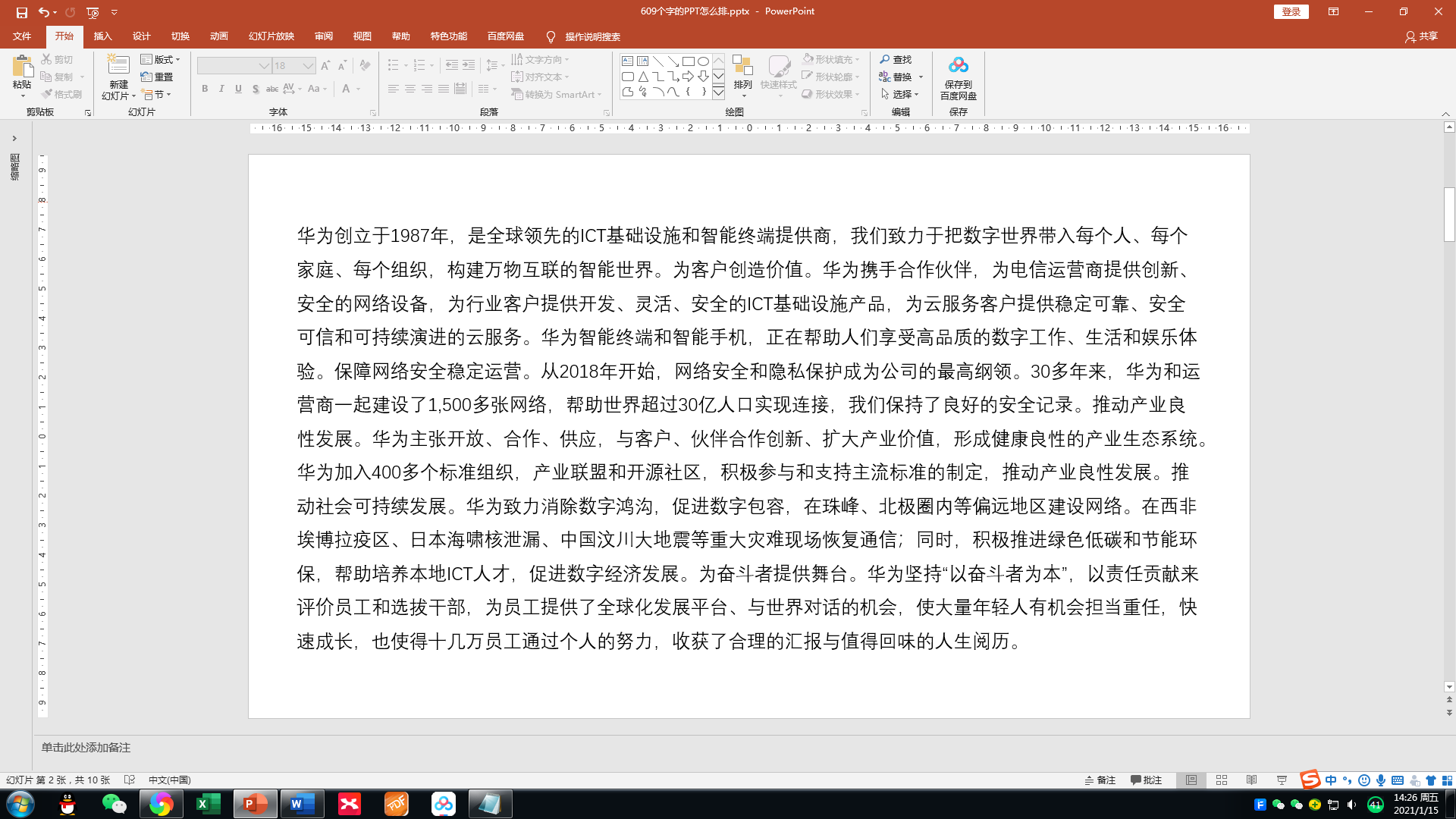The height and width of the screenshot is (819, 1456).
Task: Toggle Notes pane (备注) in status bar
Action: [1100, 780]
